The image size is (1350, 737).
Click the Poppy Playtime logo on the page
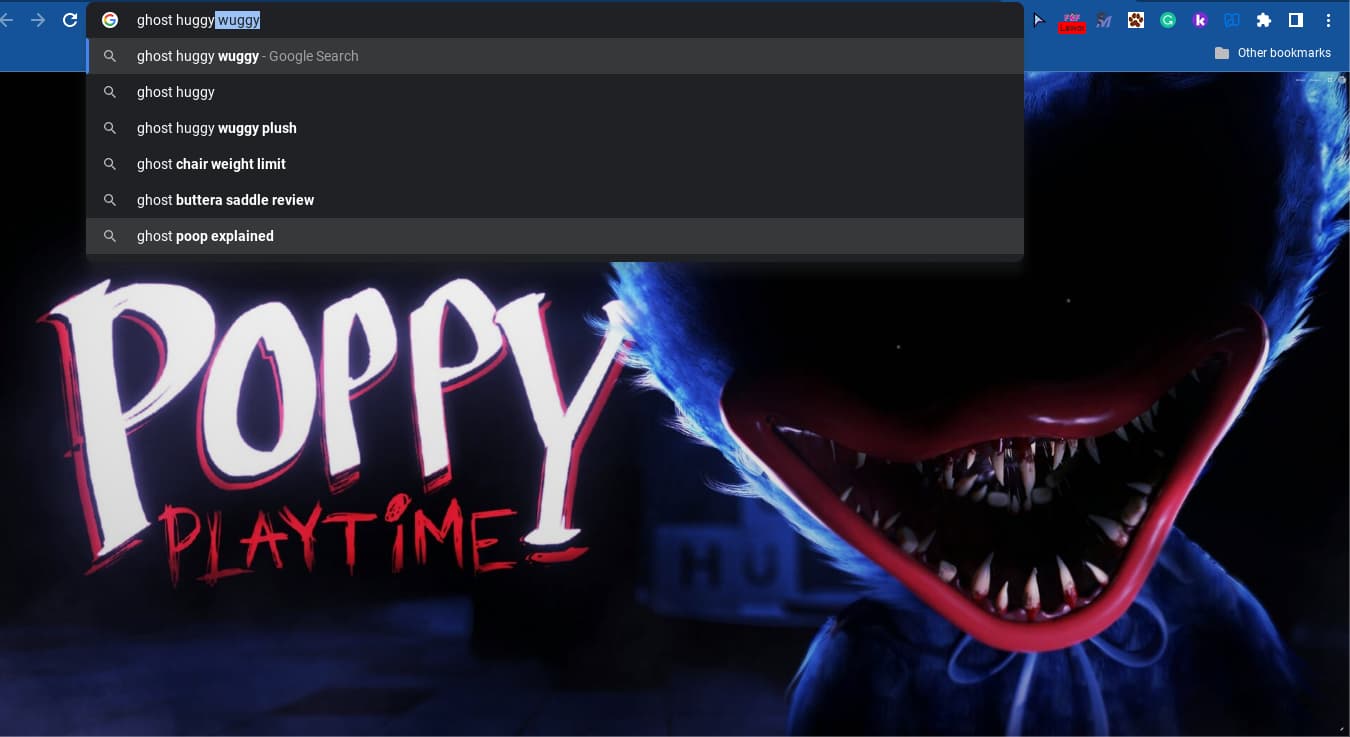click(x=335, y=430)
